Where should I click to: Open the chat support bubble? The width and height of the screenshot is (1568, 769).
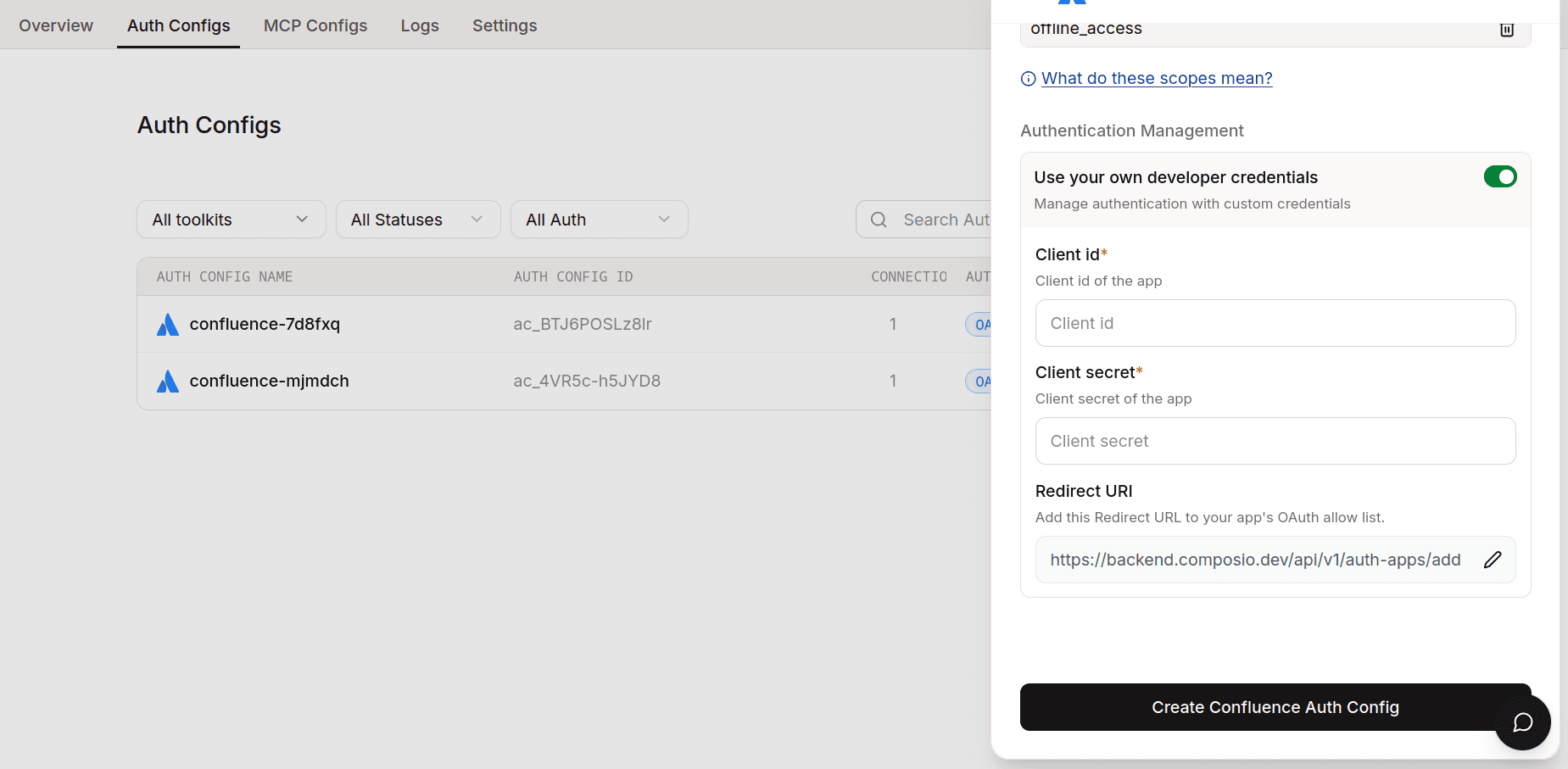click(1522, 722)
